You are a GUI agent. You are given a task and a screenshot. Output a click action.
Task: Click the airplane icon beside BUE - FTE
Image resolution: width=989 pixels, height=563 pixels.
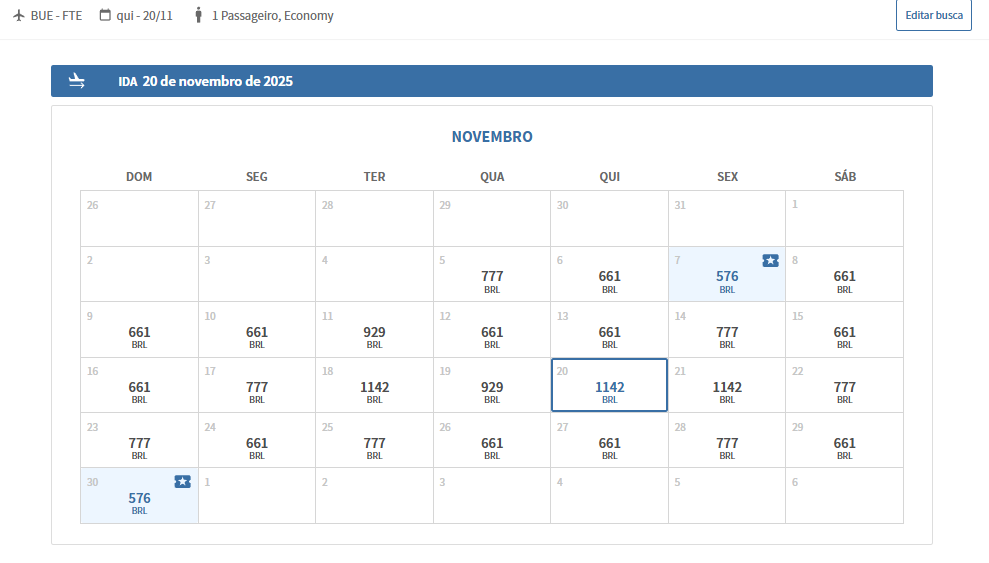point(19,15)
